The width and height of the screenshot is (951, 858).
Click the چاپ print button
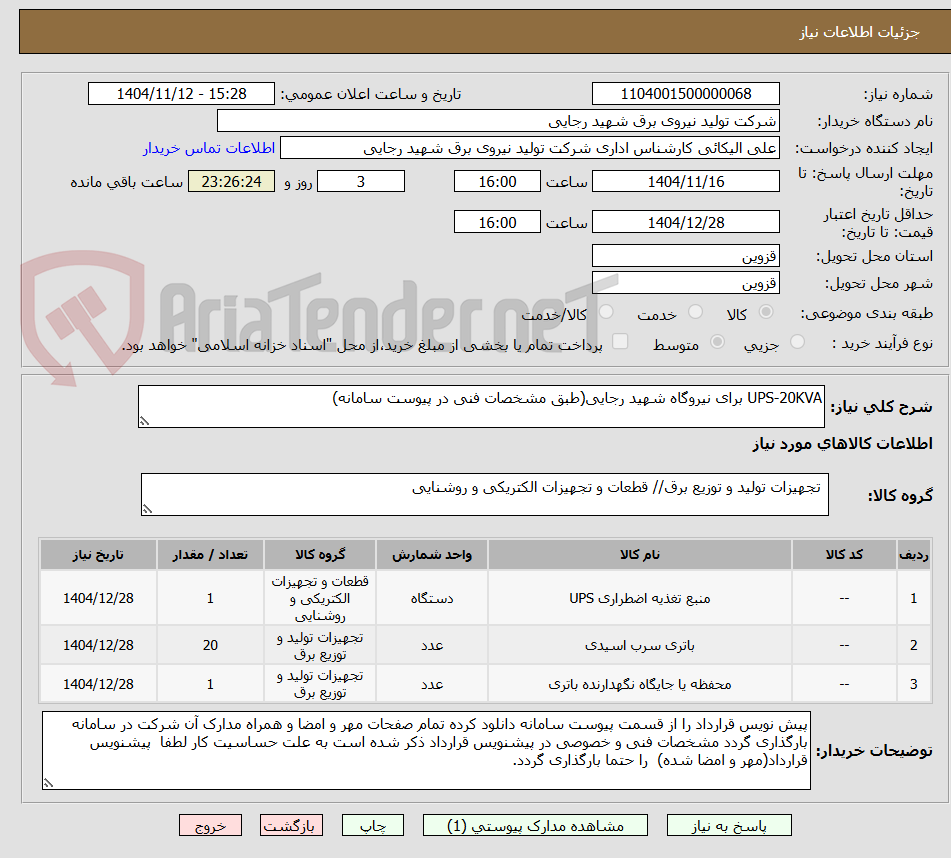coord(372,826)
